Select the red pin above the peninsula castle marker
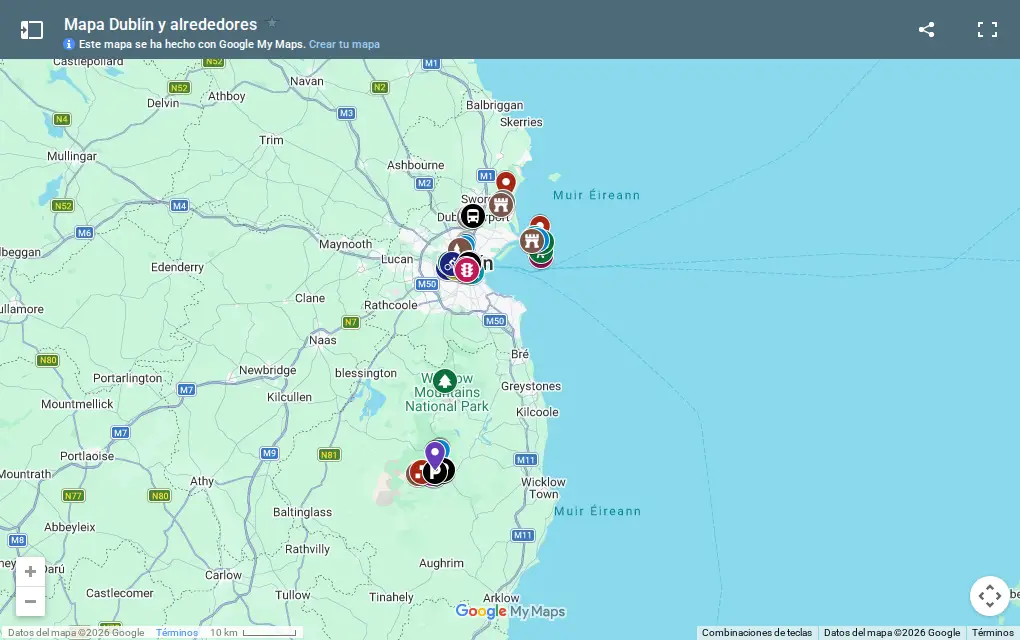Viewport: 1020px width, 640px height. coord(540,223)
